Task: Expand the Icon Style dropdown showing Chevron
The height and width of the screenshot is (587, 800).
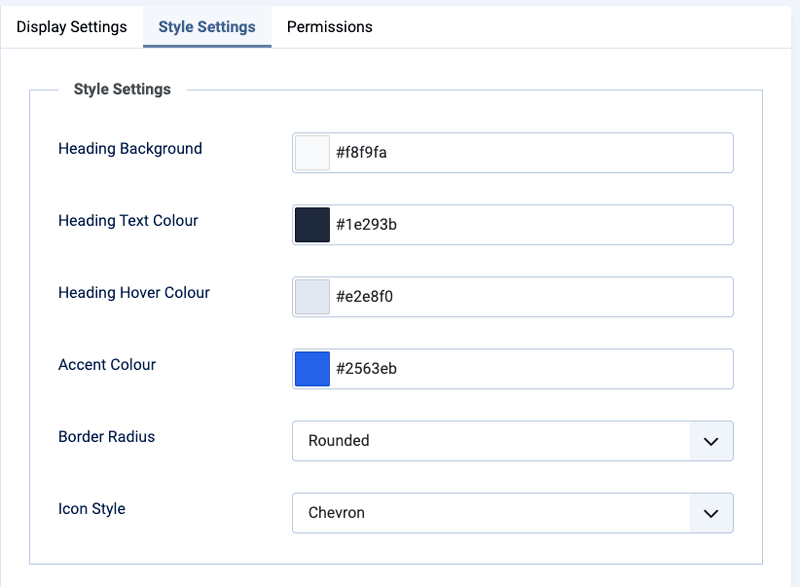Action: 490,513
